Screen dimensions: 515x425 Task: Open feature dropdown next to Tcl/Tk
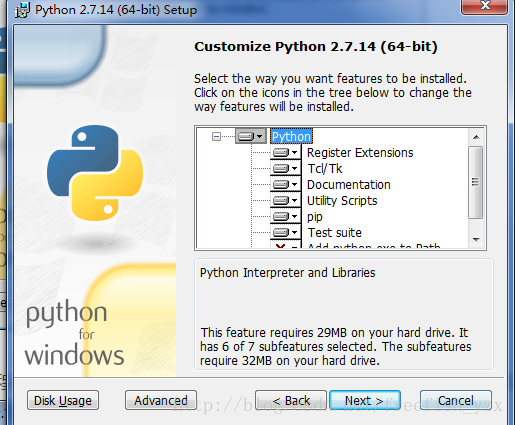point(285,169)
